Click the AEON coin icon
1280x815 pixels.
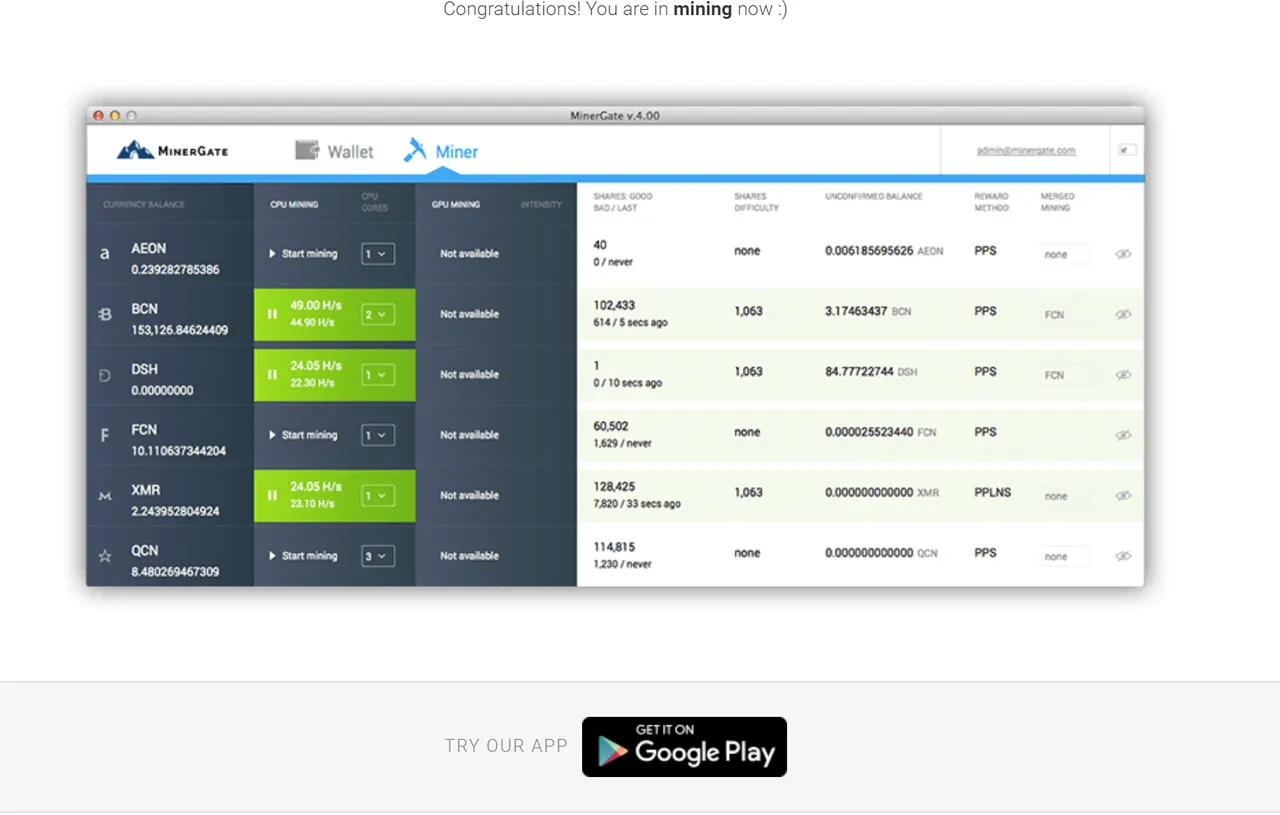click(105, 254)
